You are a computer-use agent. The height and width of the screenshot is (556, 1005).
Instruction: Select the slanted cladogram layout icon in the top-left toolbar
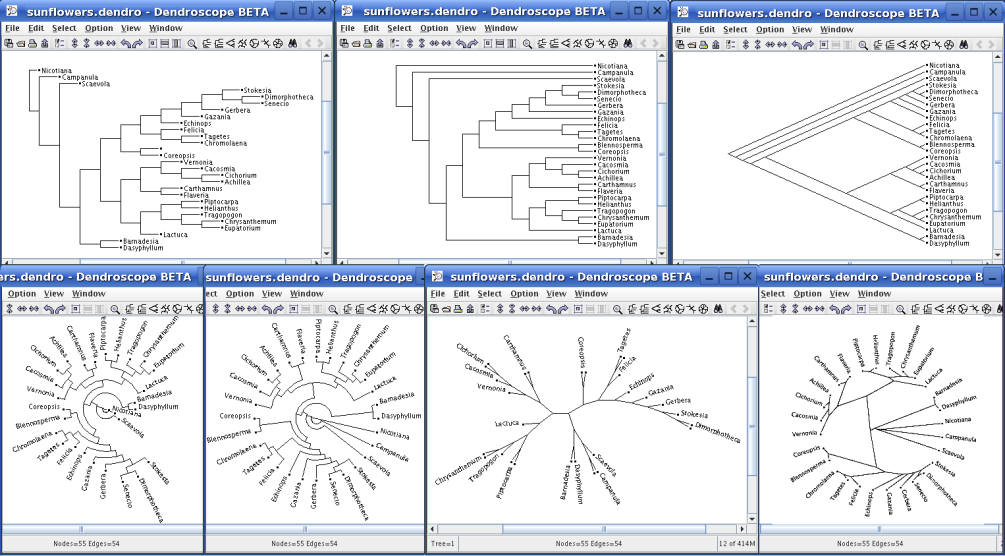coord(231,44)
